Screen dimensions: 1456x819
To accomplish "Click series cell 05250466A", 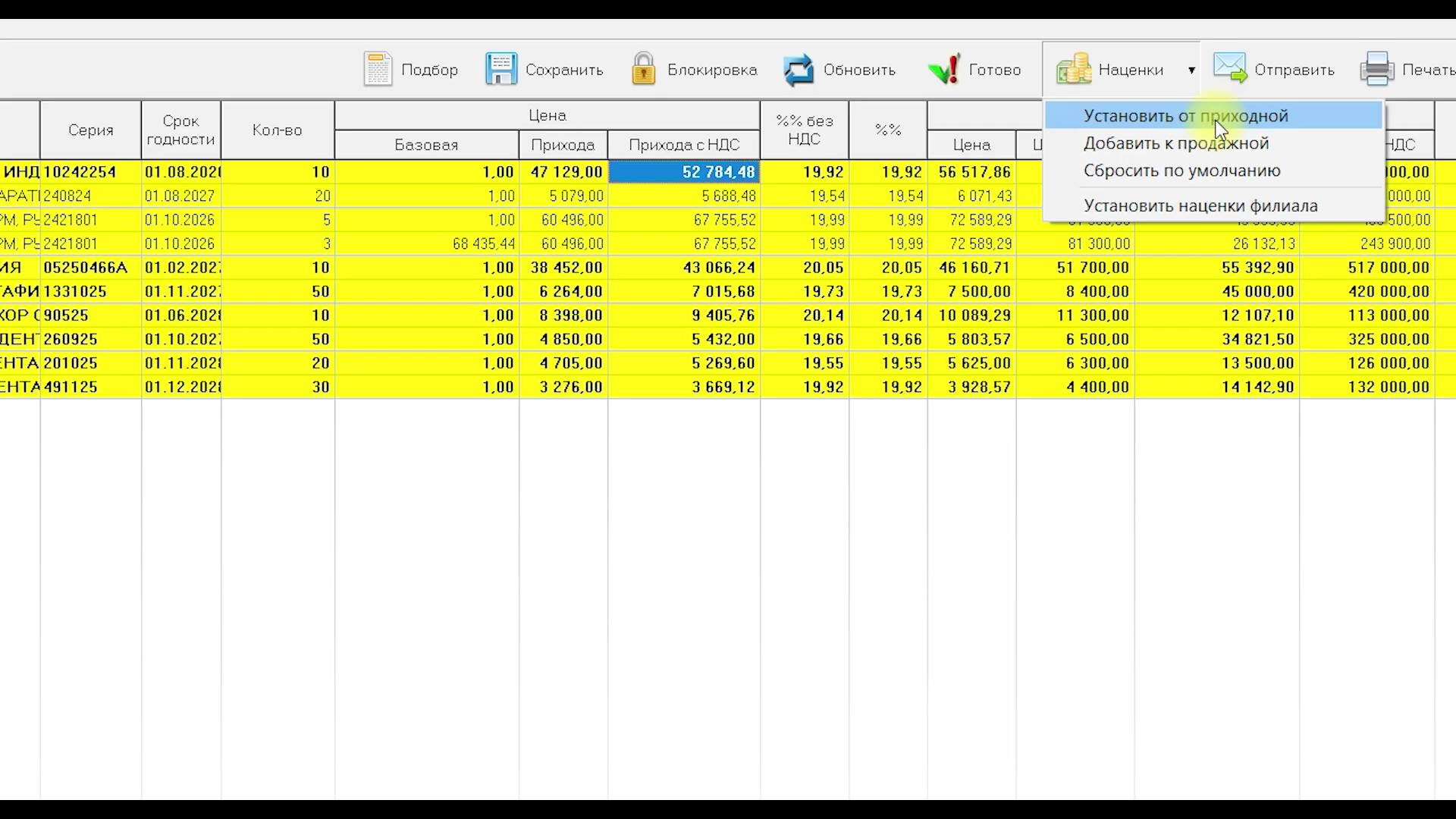I will 91,268.
